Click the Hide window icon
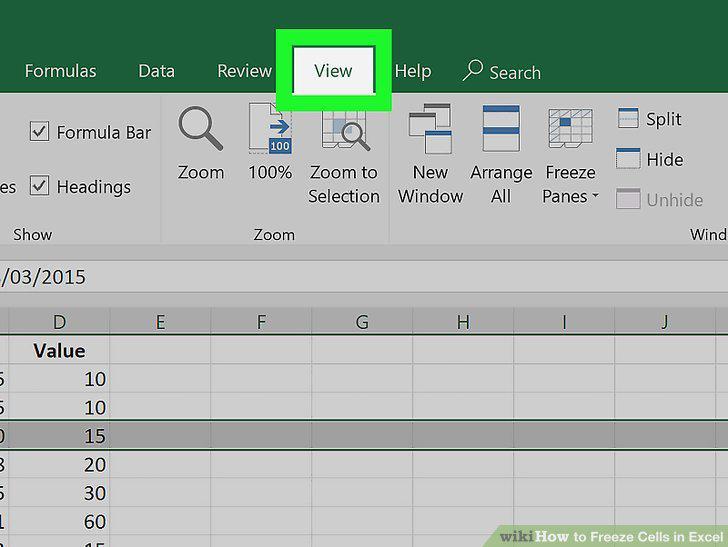 [x=628, y=159]
